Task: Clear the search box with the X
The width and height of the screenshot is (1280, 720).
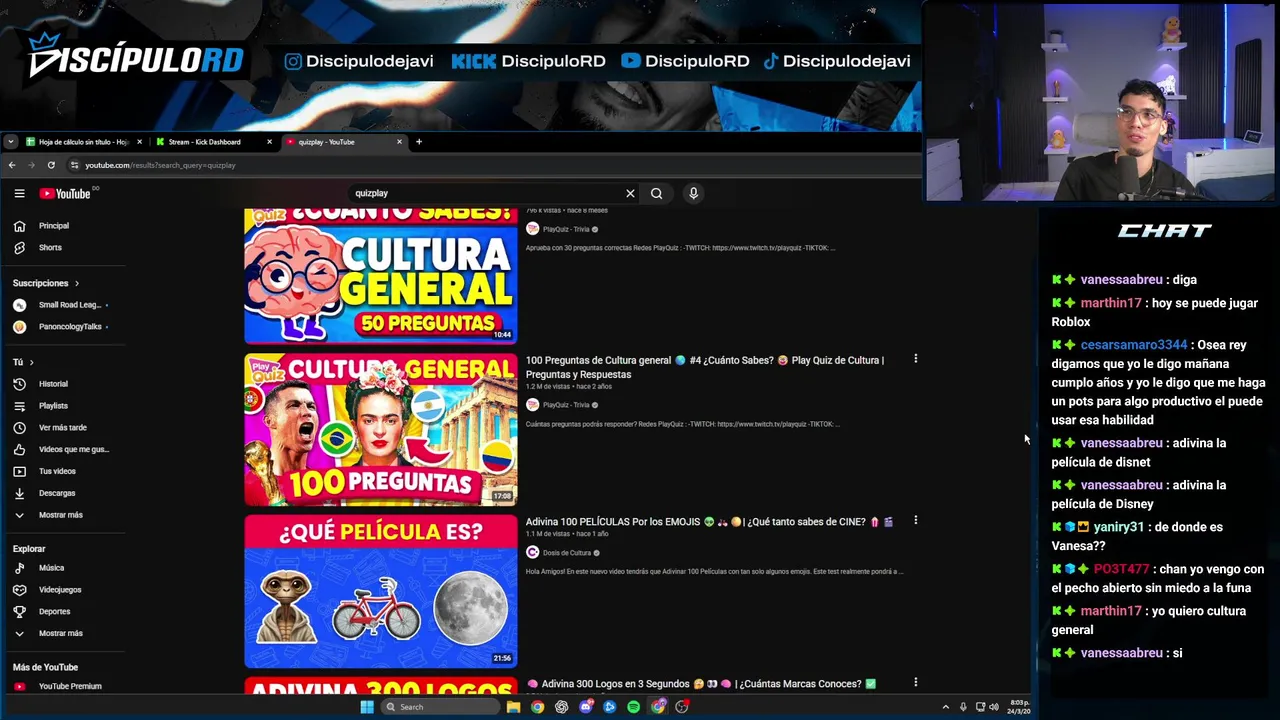Action: click(x=630, y=193)
